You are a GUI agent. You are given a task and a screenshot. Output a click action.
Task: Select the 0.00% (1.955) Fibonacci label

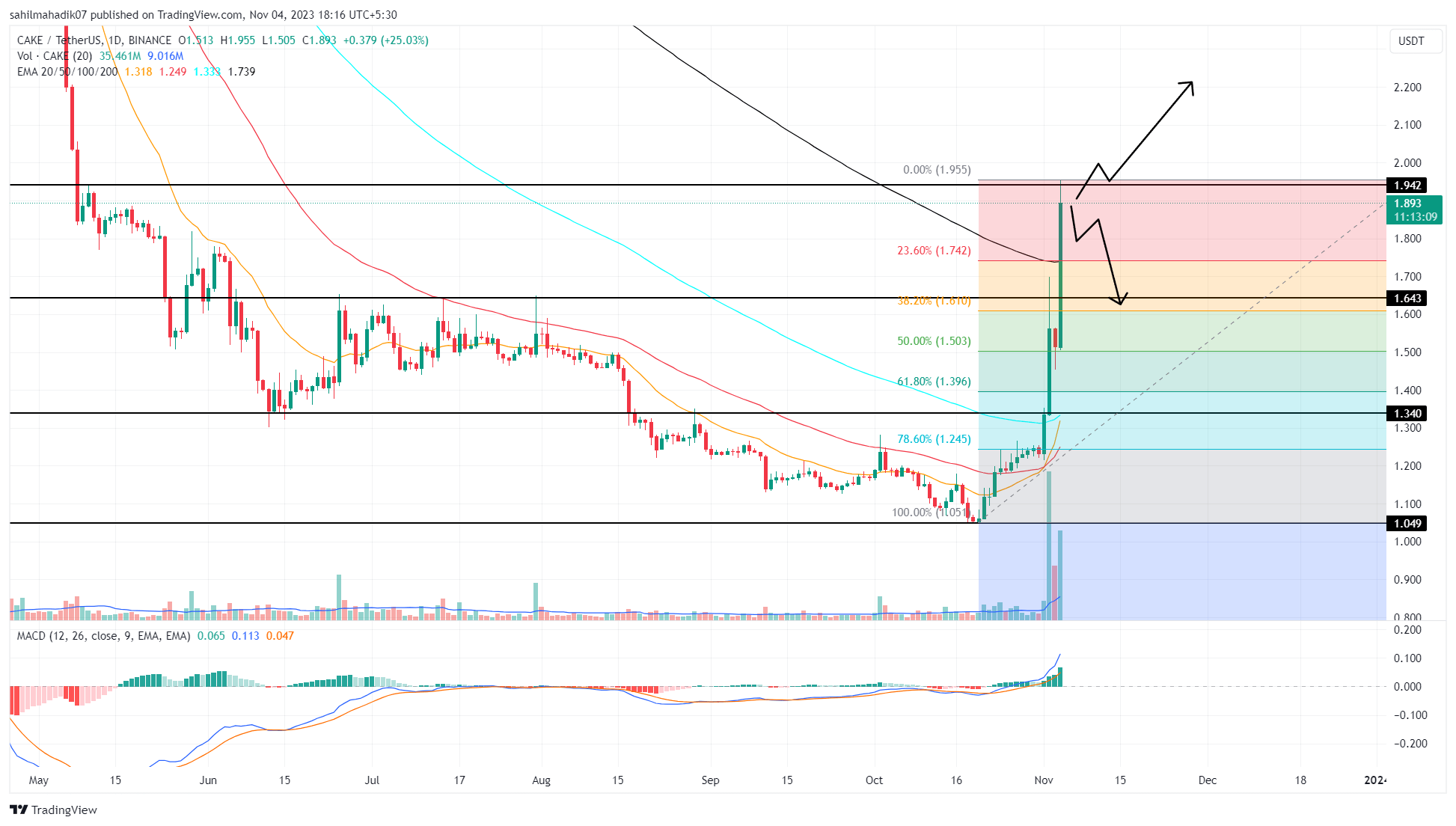click(937, 170)
